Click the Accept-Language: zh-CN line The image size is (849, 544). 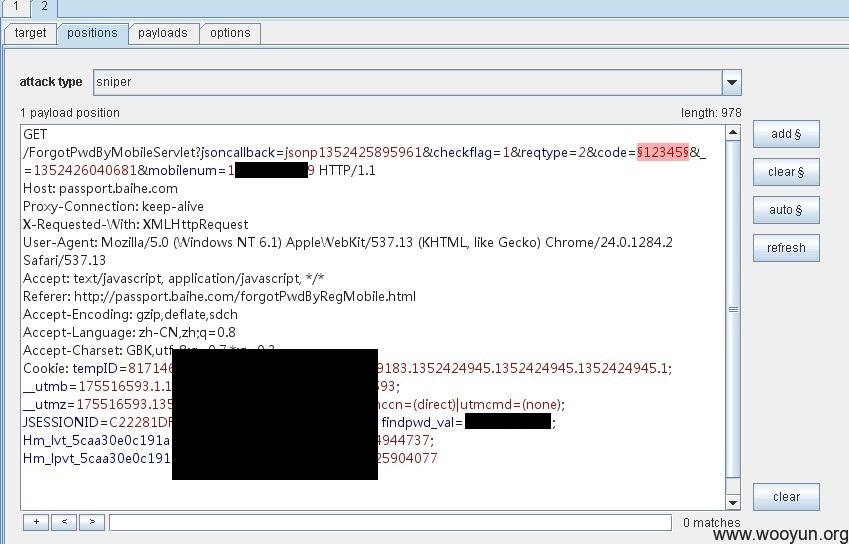129,332
